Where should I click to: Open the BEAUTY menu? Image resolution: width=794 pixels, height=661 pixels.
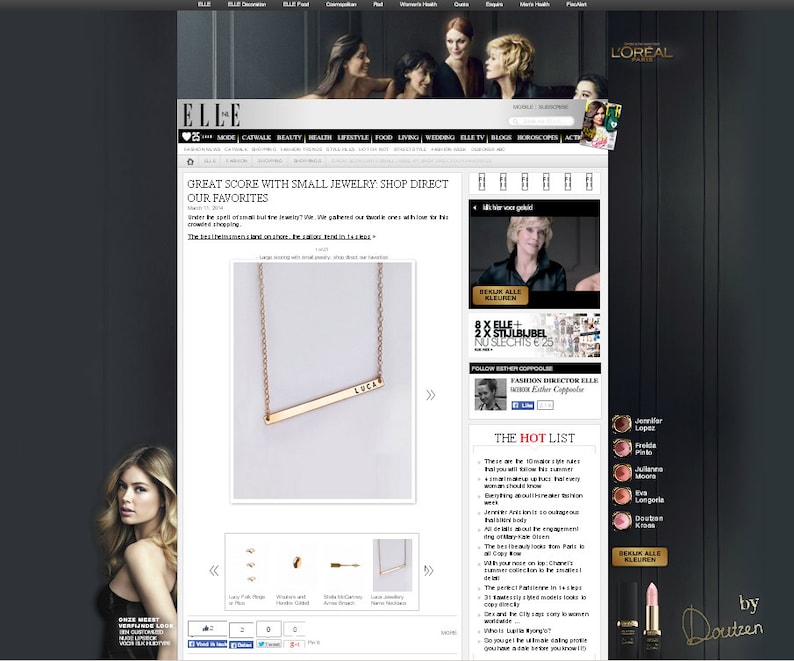coord(289,137)
